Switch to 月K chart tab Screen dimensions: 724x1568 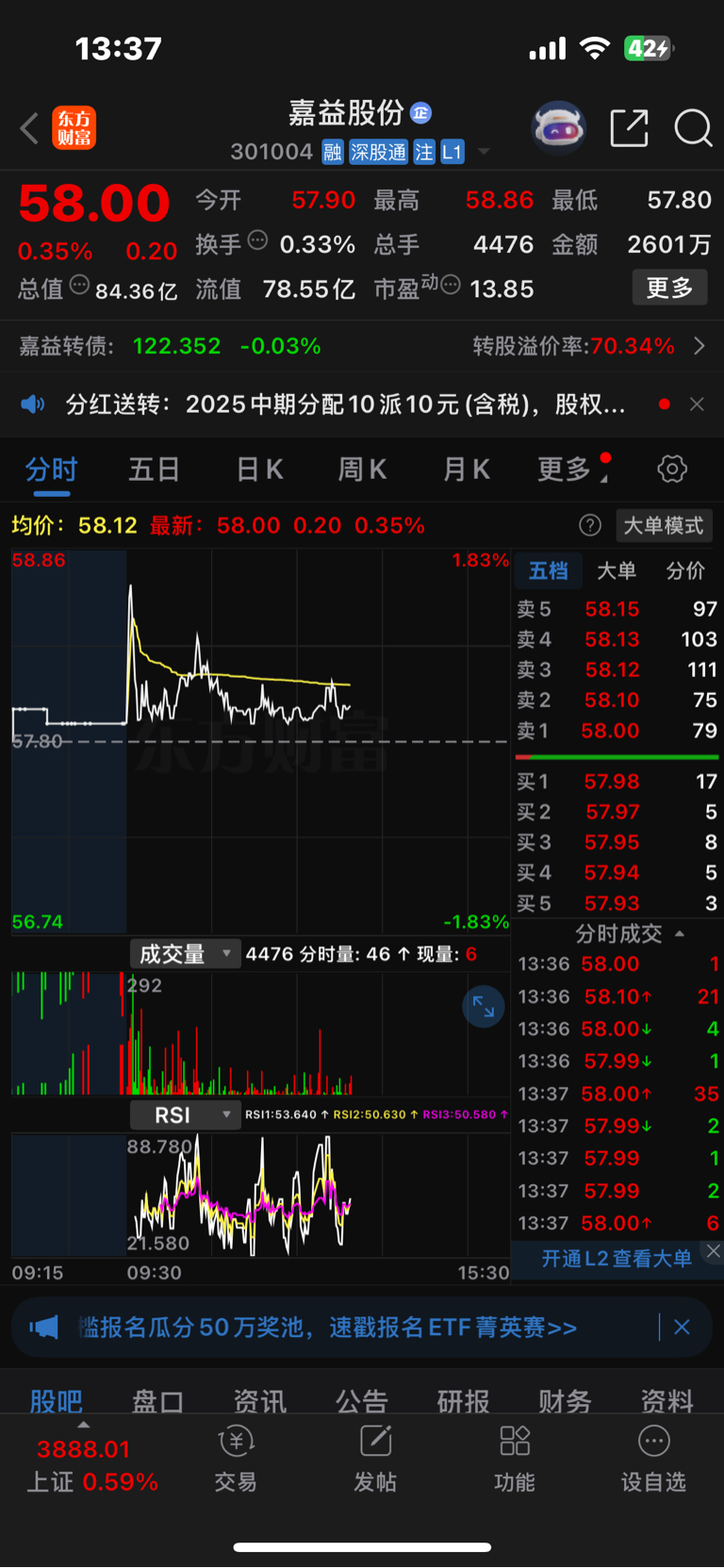pyautogui.click(x=466, y=470)
